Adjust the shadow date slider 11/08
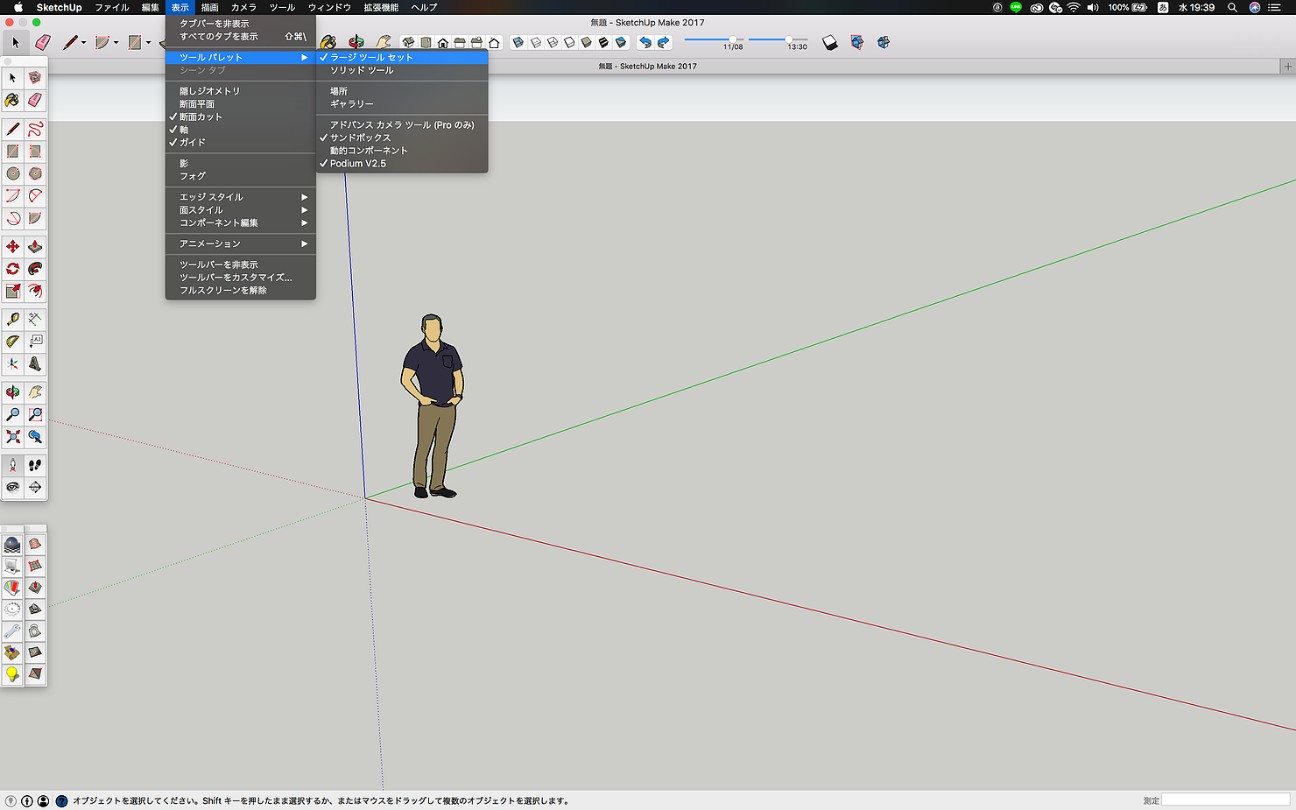 coord(733,39)
